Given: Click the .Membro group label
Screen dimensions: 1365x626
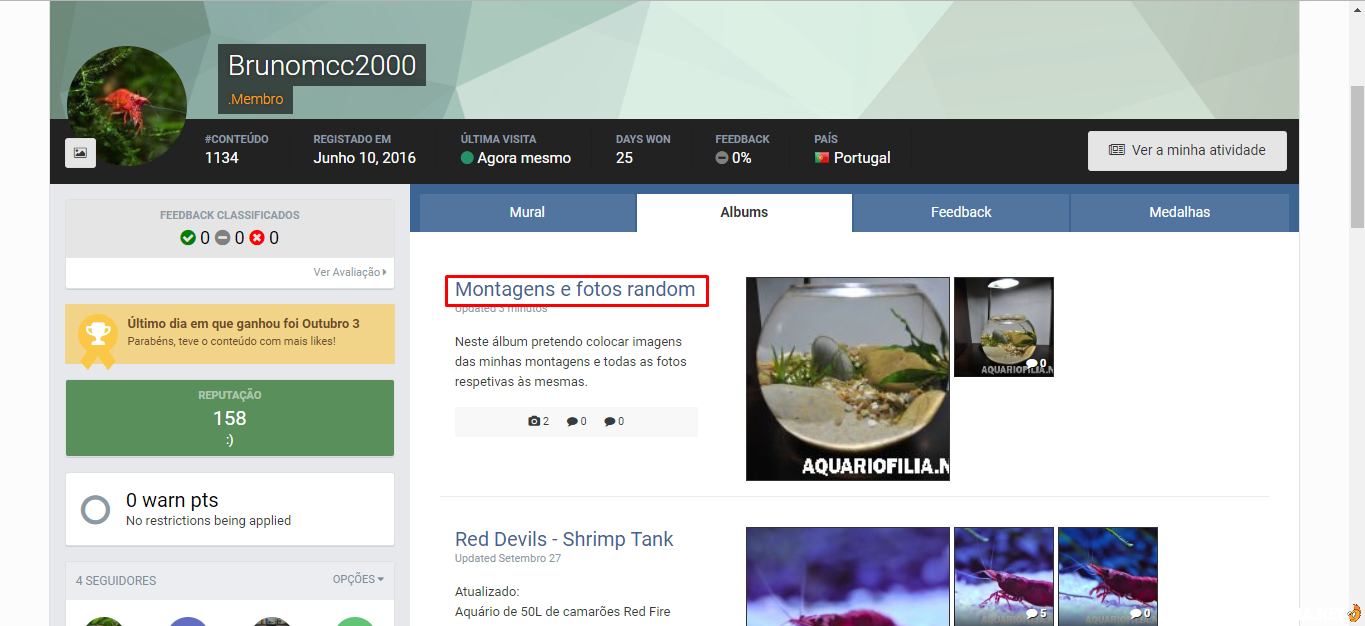Looking at the screenshot, I should pyautogui.click(x=256, y=99).
